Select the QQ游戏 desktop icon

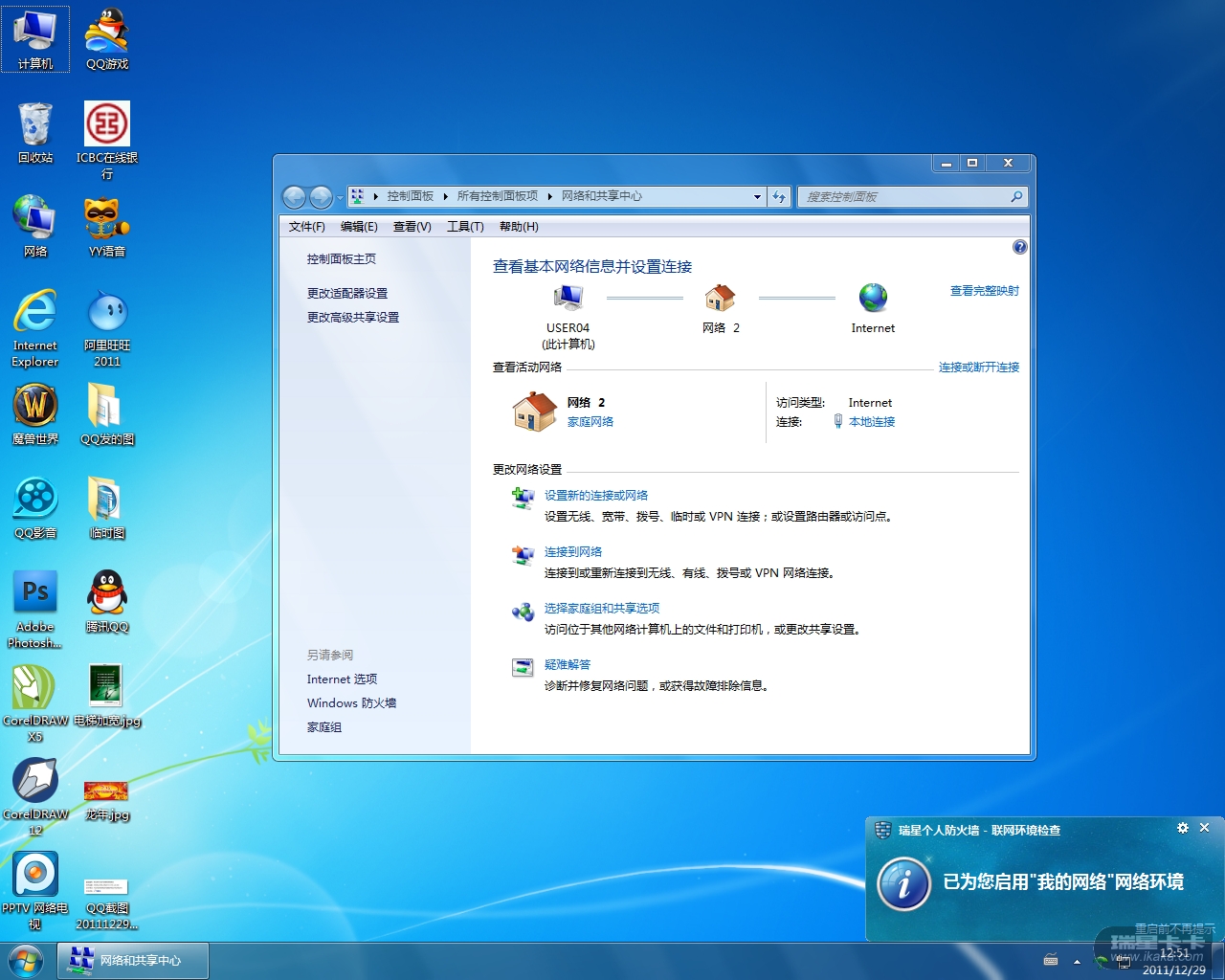click(x=107, y=39)
